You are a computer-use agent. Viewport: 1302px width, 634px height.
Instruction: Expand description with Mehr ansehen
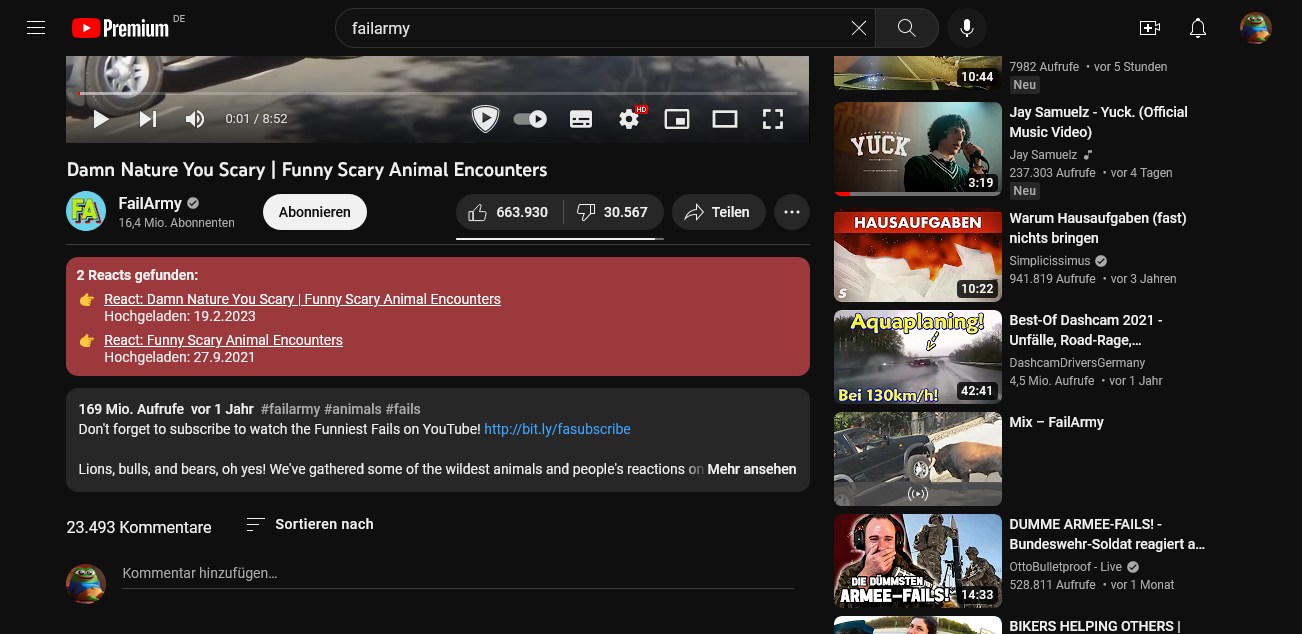tap(752, 469)
